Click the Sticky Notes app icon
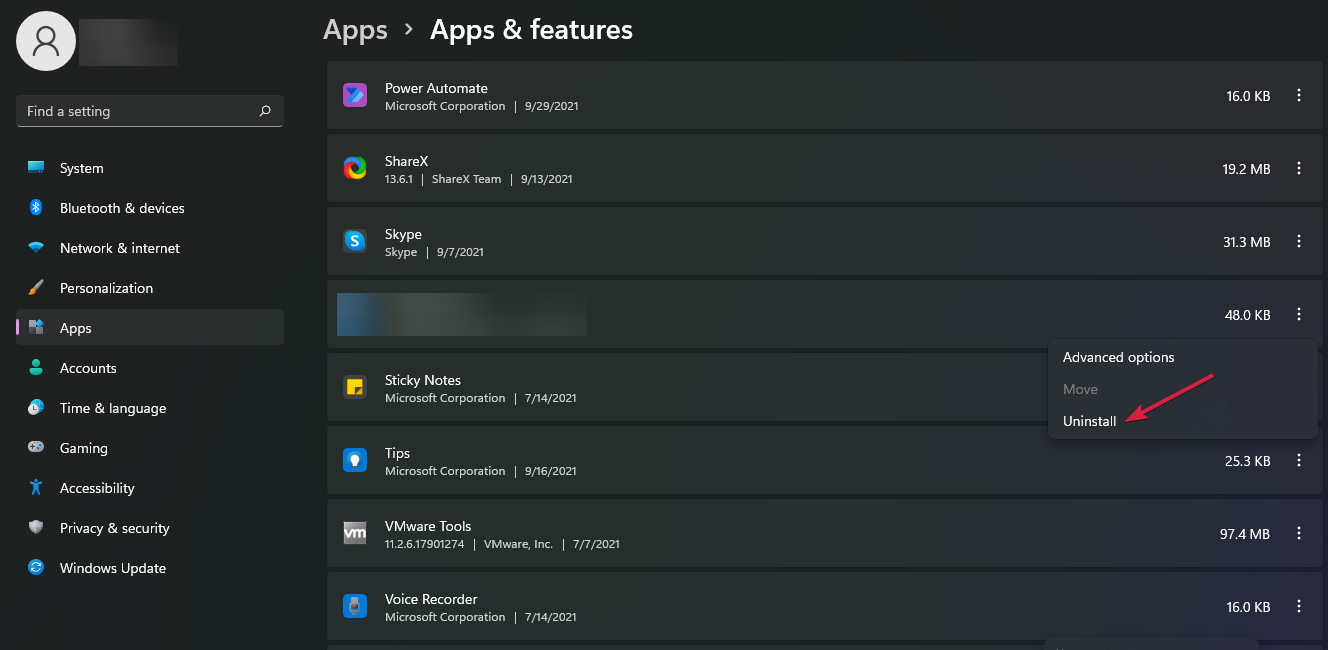 pyautogui.click(x=355, y=387)
